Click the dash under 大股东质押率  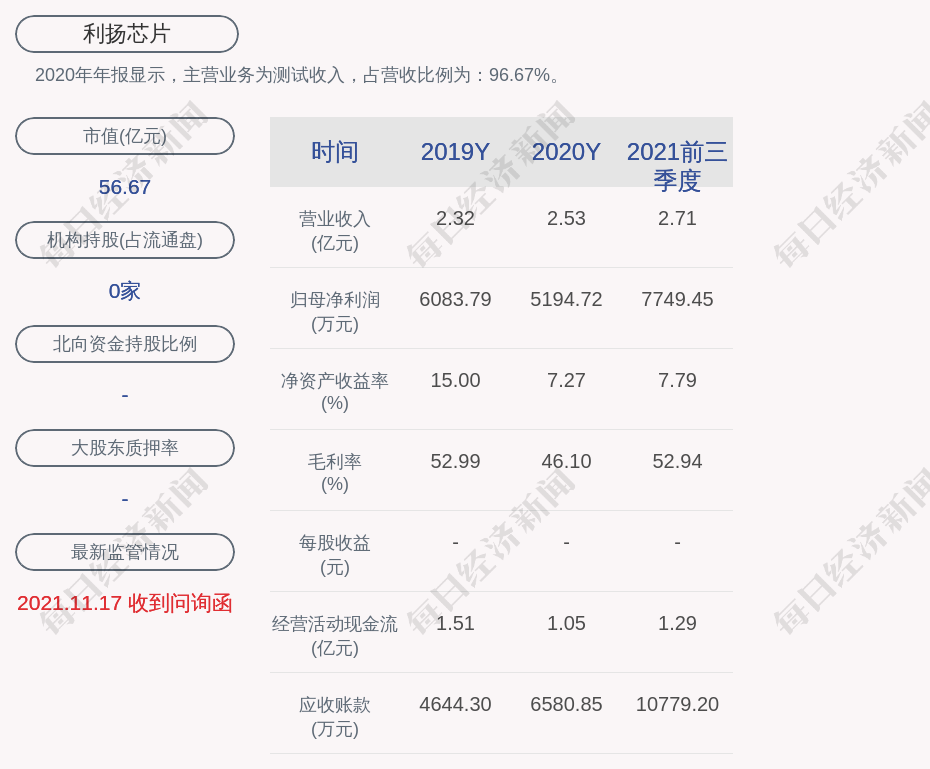coord(125,499)
